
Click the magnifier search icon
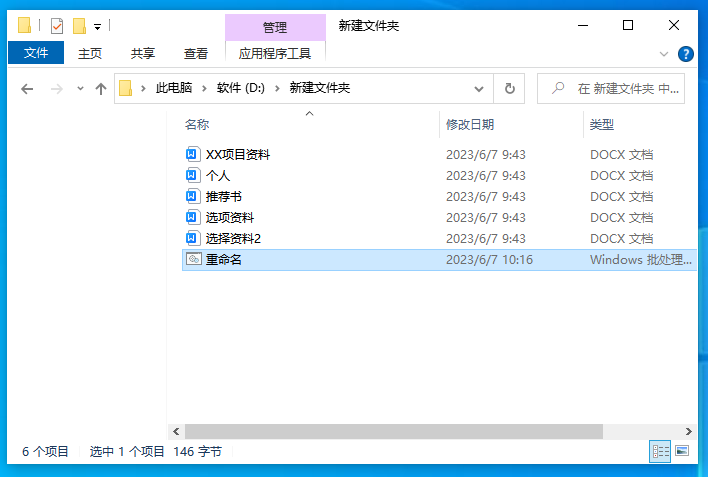click(559, 88)
